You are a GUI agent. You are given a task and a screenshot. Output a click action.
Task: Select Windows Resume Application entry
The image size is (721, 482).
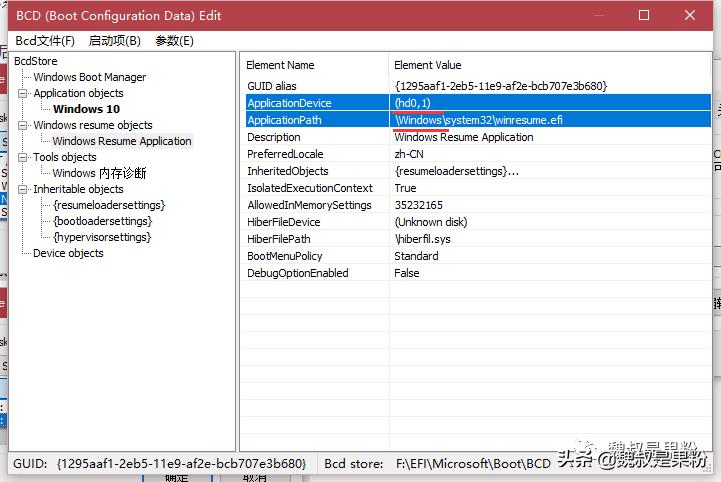pyautogui.click(x=122, y=141)
